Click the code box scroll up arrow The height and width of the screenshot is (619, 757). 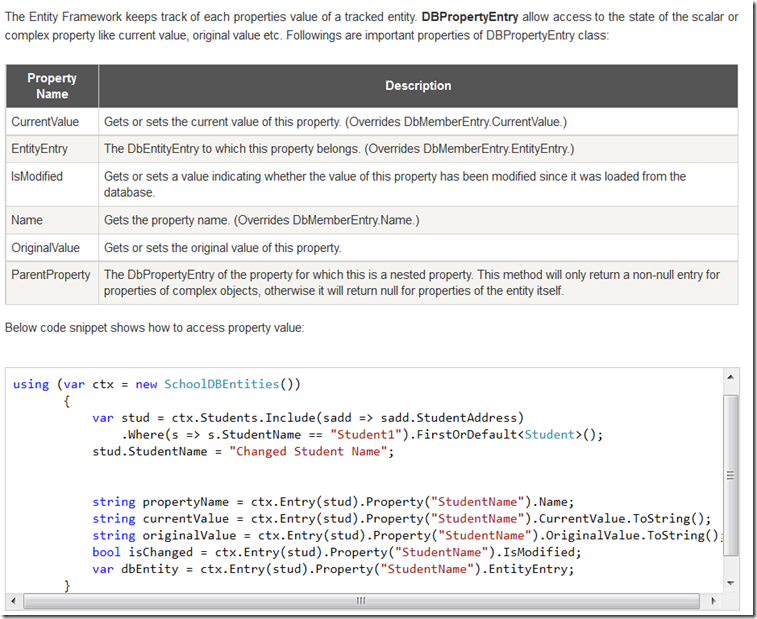730,377
